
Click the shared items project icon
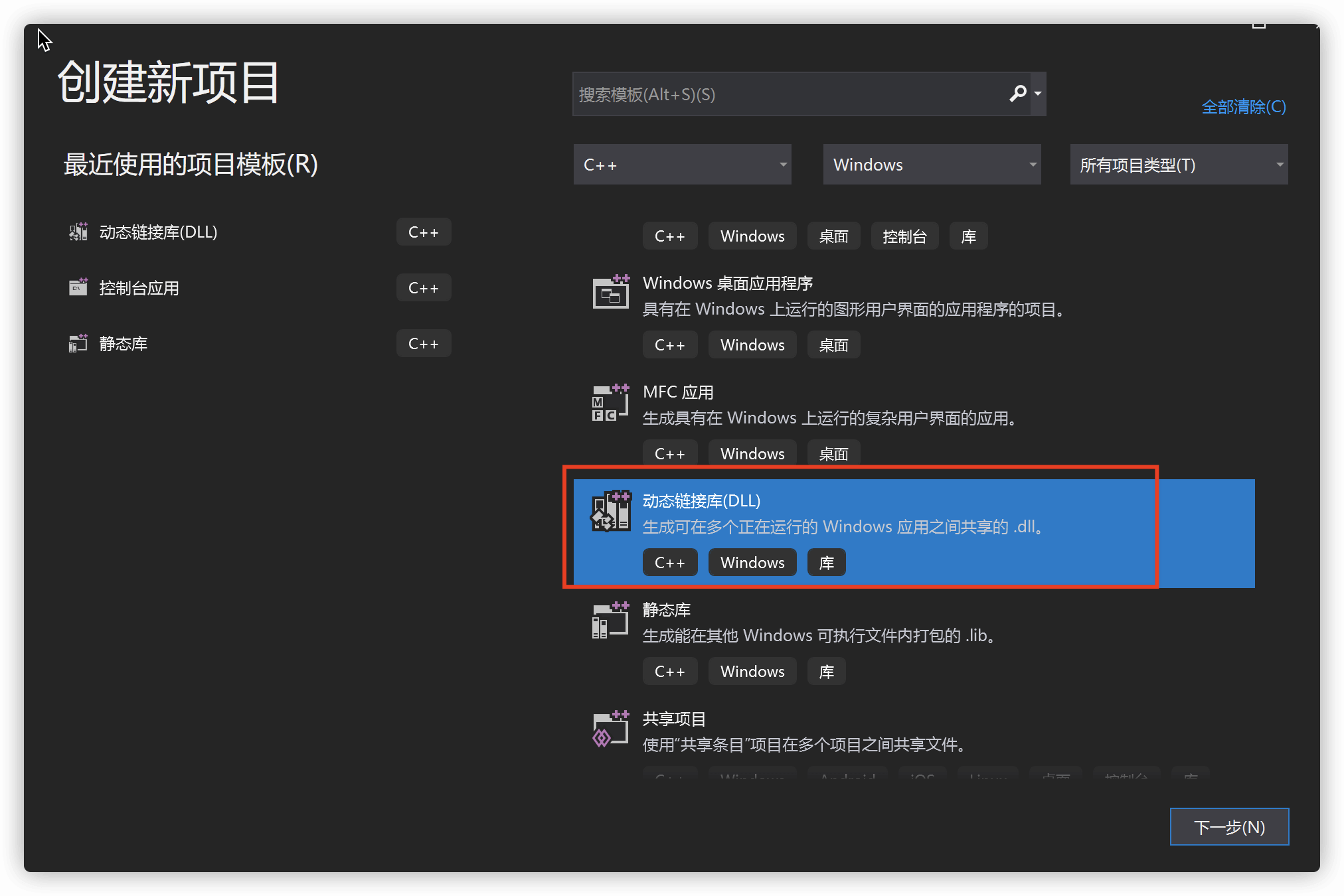click(610, 729)
